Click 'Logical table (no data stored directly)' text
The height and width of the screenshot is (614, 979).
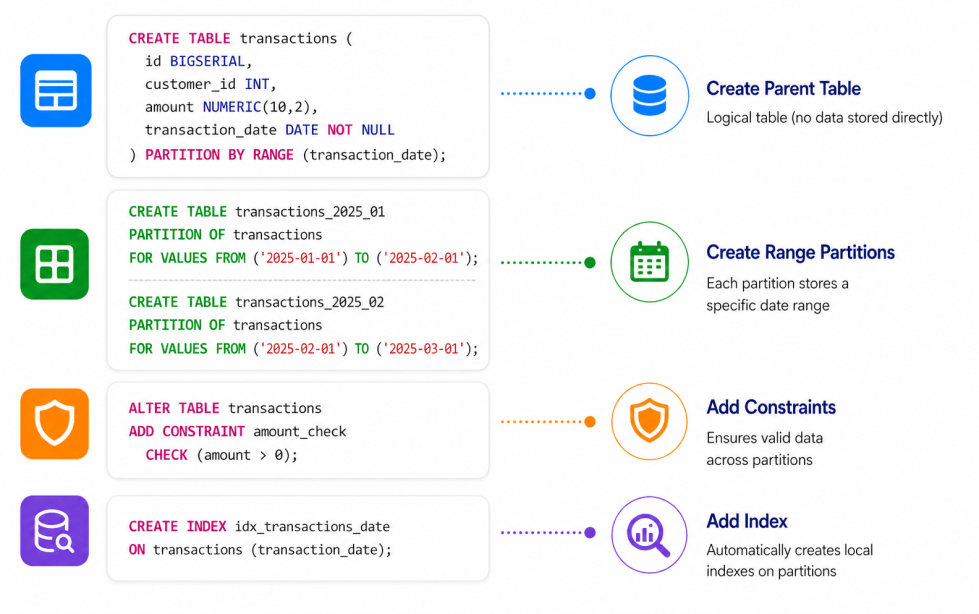[x=824, y=117]
